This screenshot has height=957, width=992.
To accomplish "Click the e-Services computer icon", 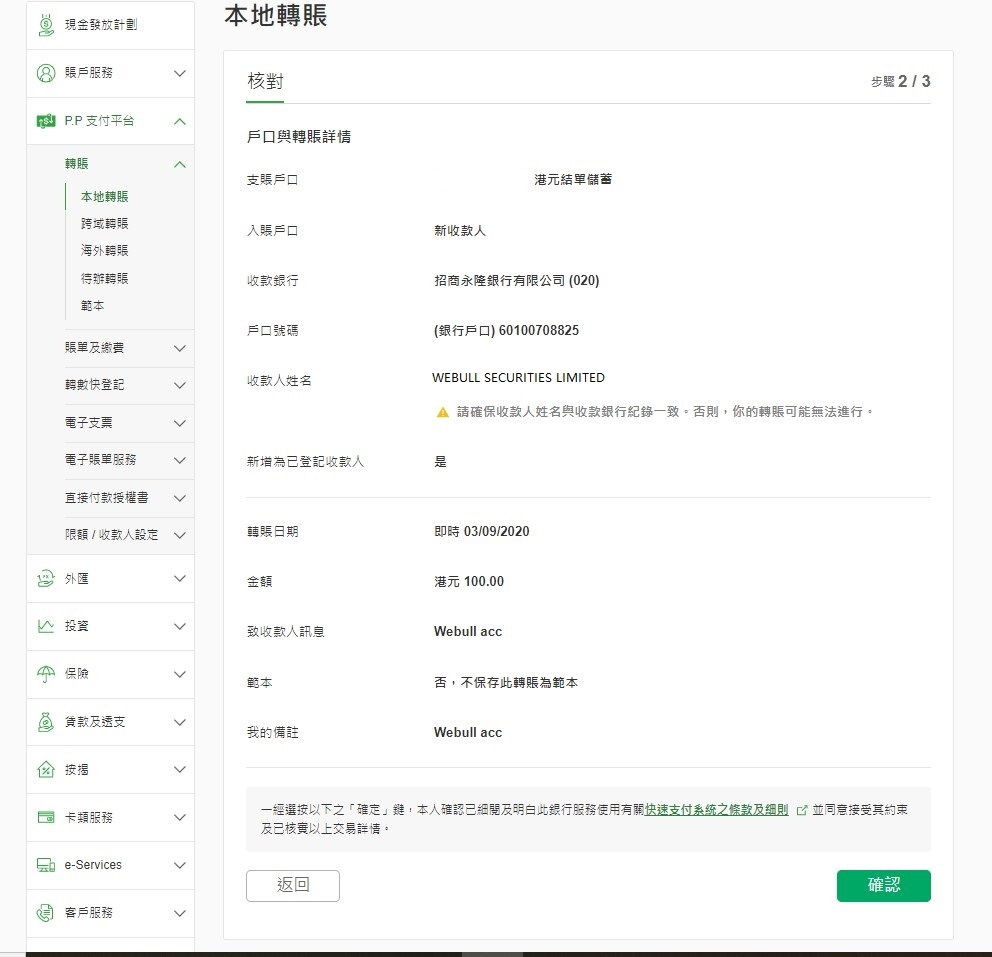I will pyautogui.click(x=46, y=865).
